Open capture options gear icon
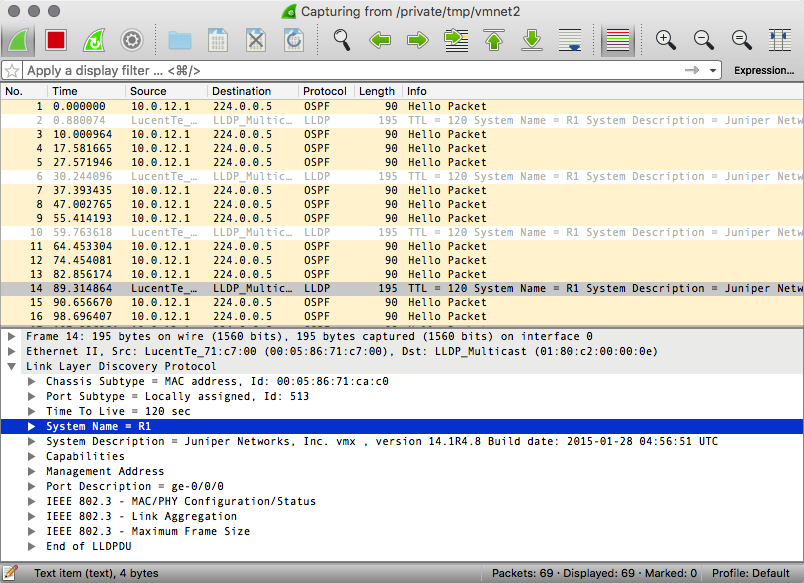Screen dimensions: 804x583 pyautogui.click(x=132, y=40)
